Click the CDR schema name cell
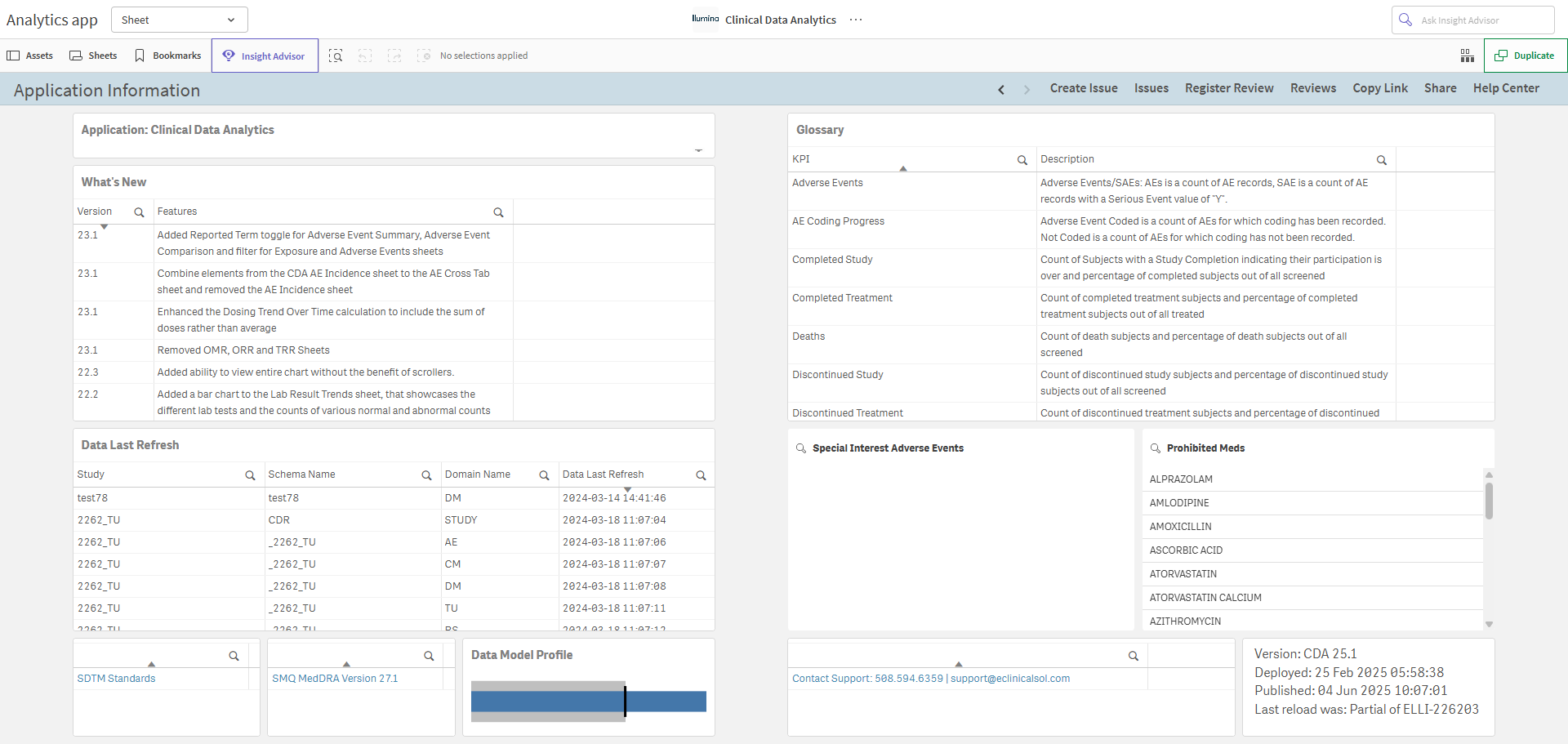The width and height of the screenshot is (1568, 744). [353, 520]
